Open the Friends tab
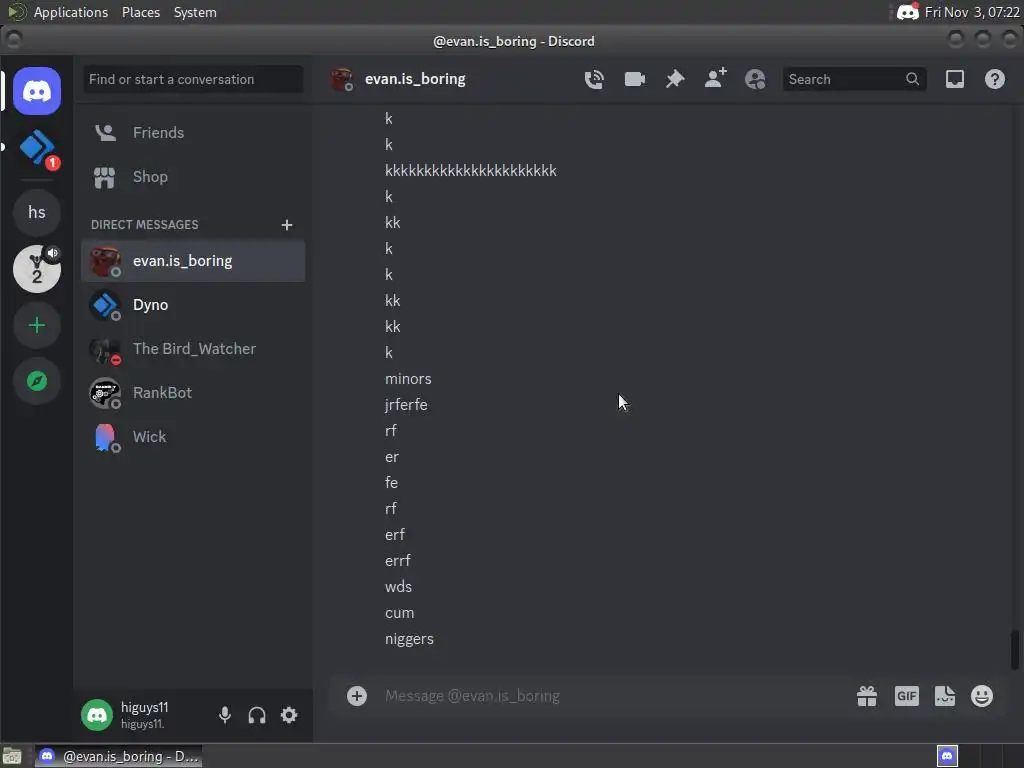The width and height of the screenshot is (1024, 768). click(x=193, y=133)
